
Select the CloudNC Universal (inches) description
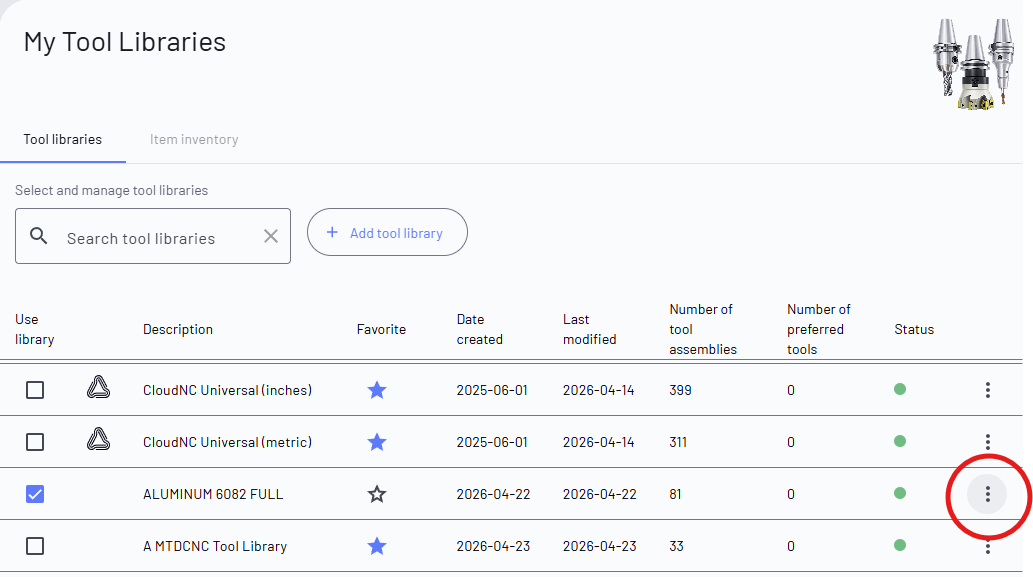click(227, 390)
